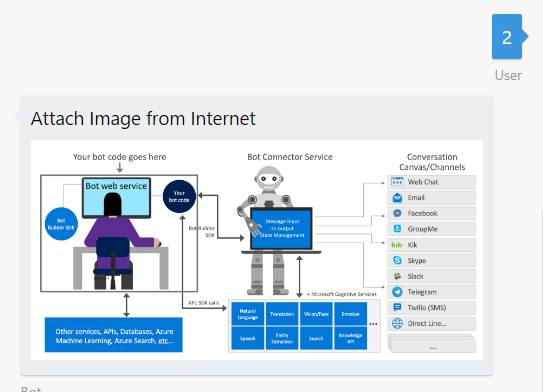Click the User label under the avatar
Viewport: 543px width, 392px height.
tap(508, 75)
